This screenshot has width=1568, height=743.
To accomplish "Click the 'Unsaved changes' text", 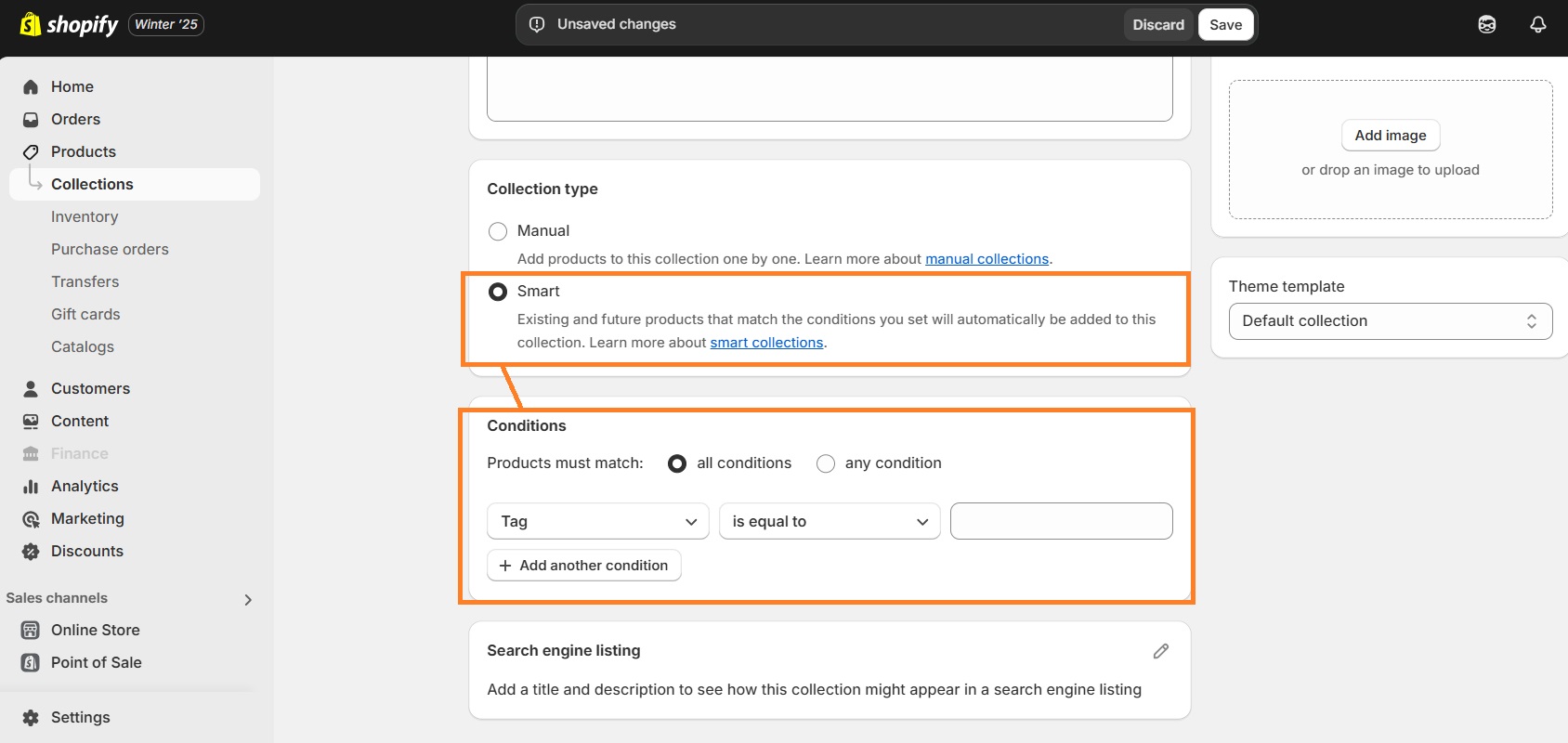I will click(617, 24).
